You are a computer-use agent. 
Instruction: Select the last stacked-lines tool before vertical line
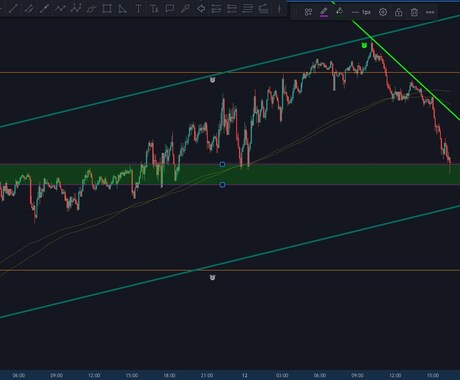(x=263, y=9)
